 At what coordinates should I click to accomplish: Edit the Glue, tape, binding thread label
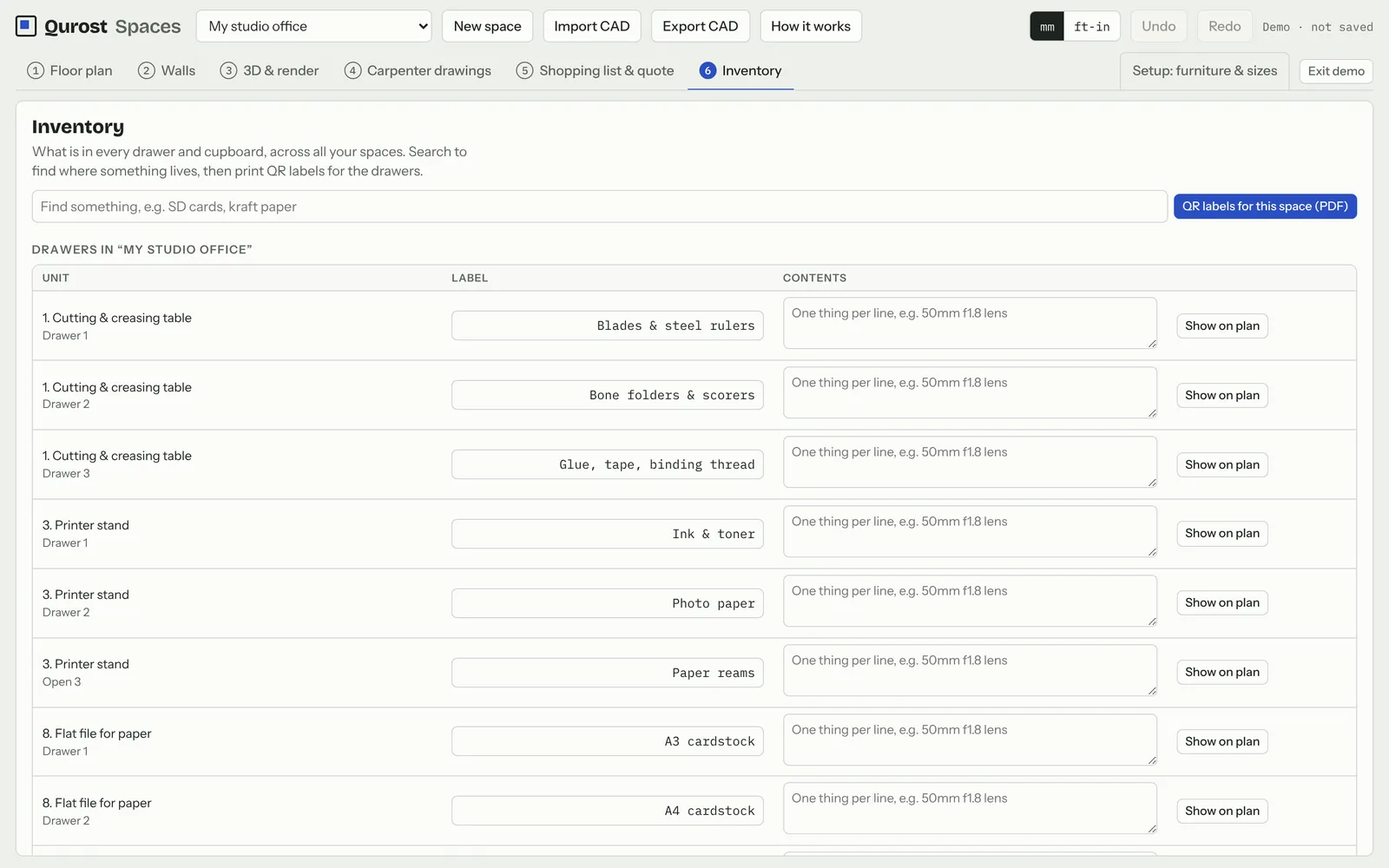point(608,464)
